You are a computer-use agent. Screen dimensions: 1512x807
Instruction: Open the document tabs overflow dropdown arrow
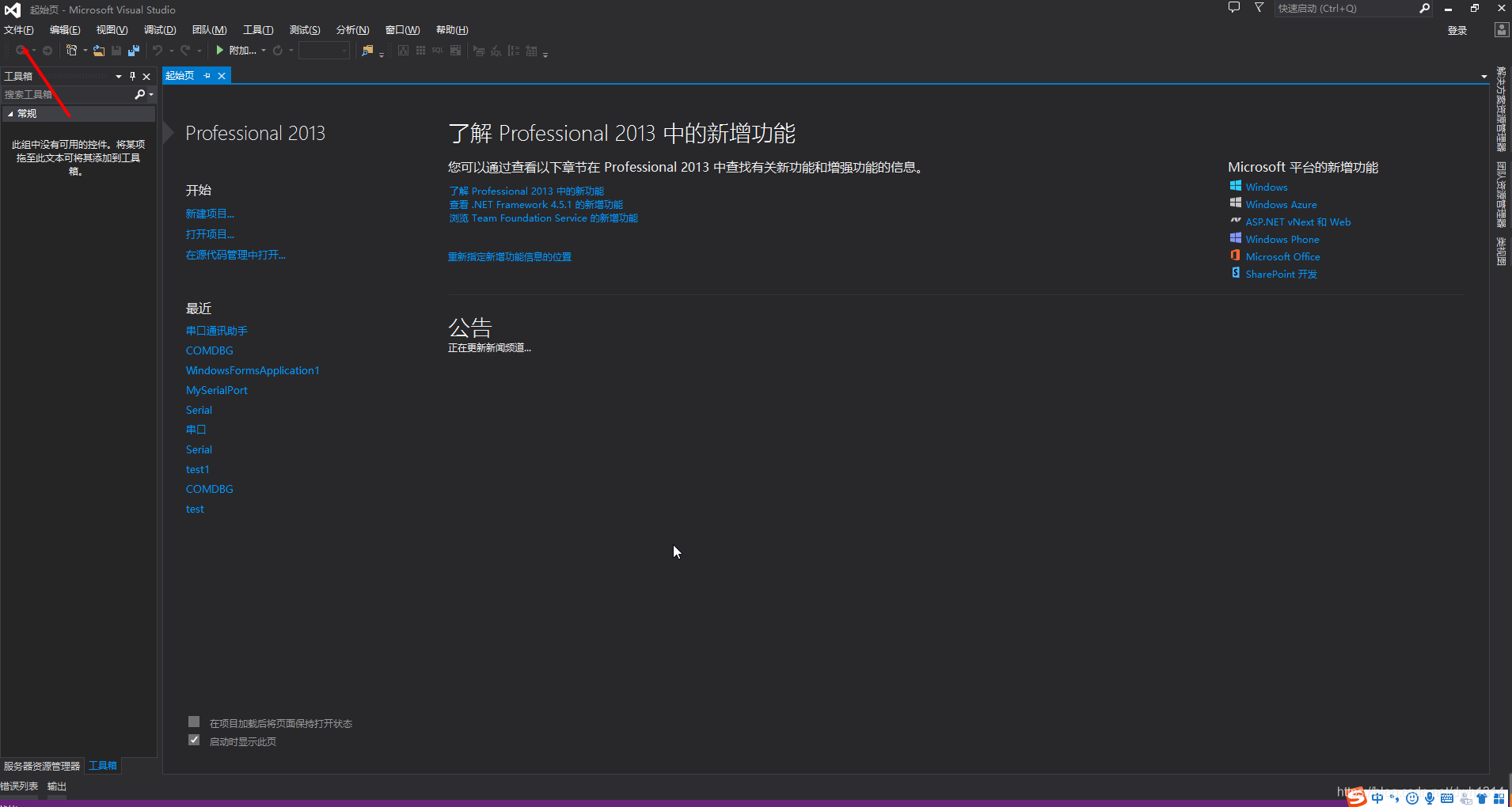tap(1484, 77)
